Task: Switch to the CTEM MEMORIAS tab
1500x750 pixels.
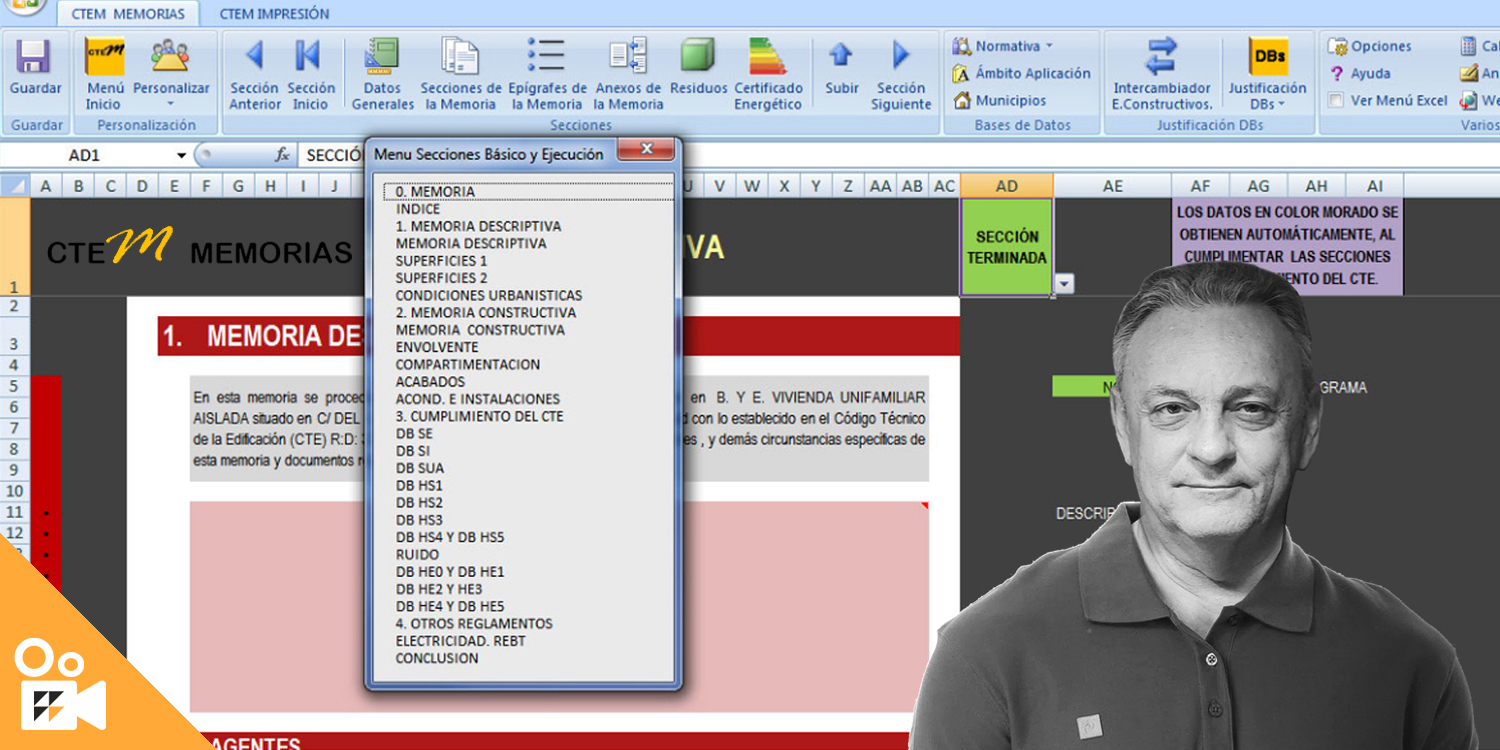Action: 128,14
